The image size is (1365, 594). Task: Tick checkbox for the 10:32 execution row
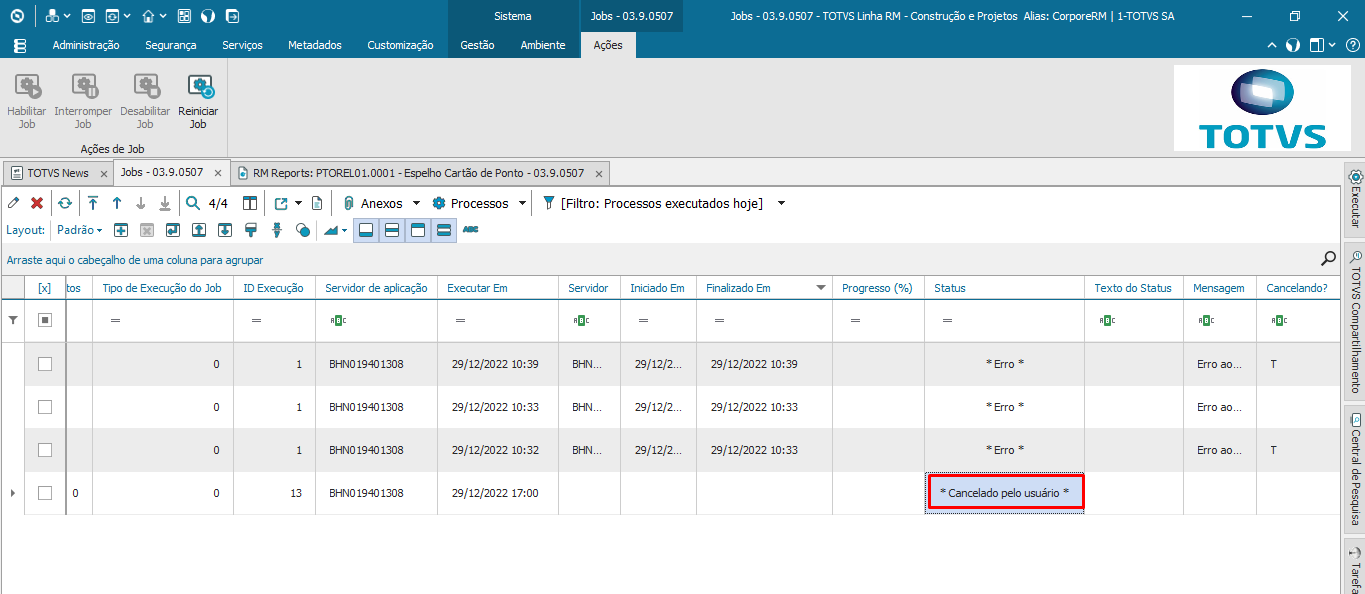(x=45, y=450)
